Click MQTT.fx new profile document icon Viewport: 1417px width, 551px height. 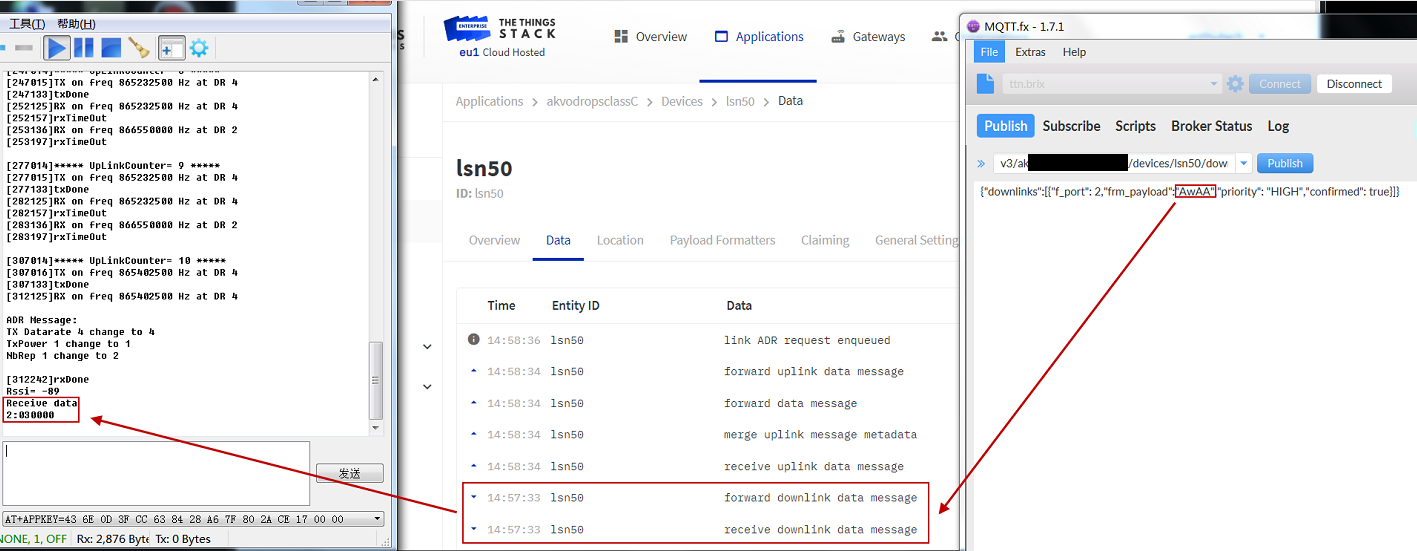(x=986, y=84)
